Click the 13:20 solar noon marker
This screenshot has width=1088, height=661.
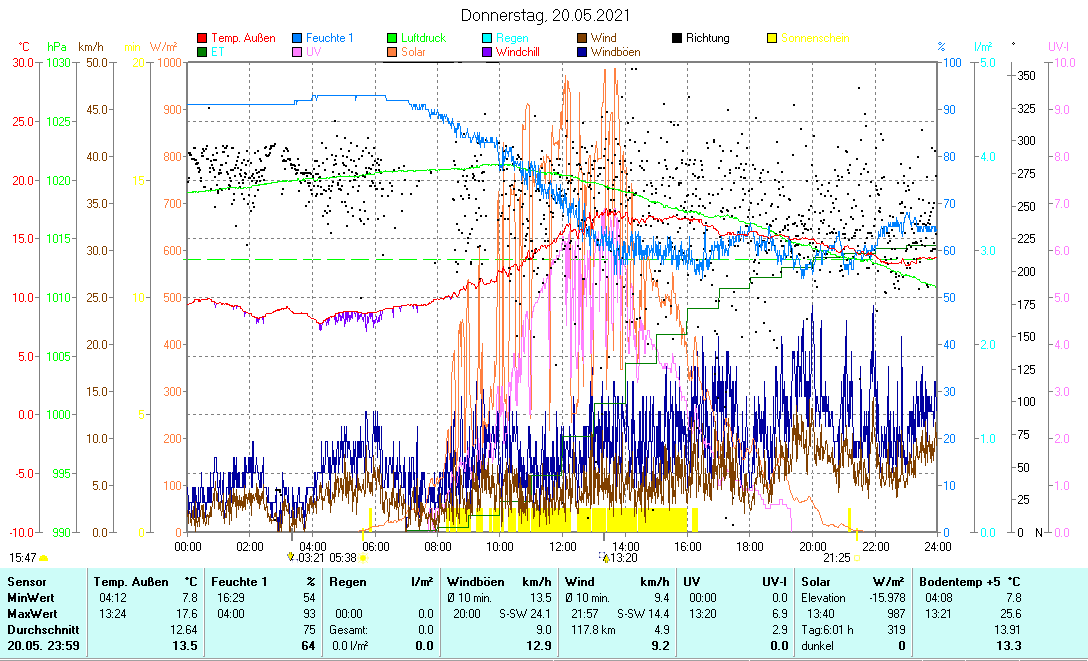[624, 558]
